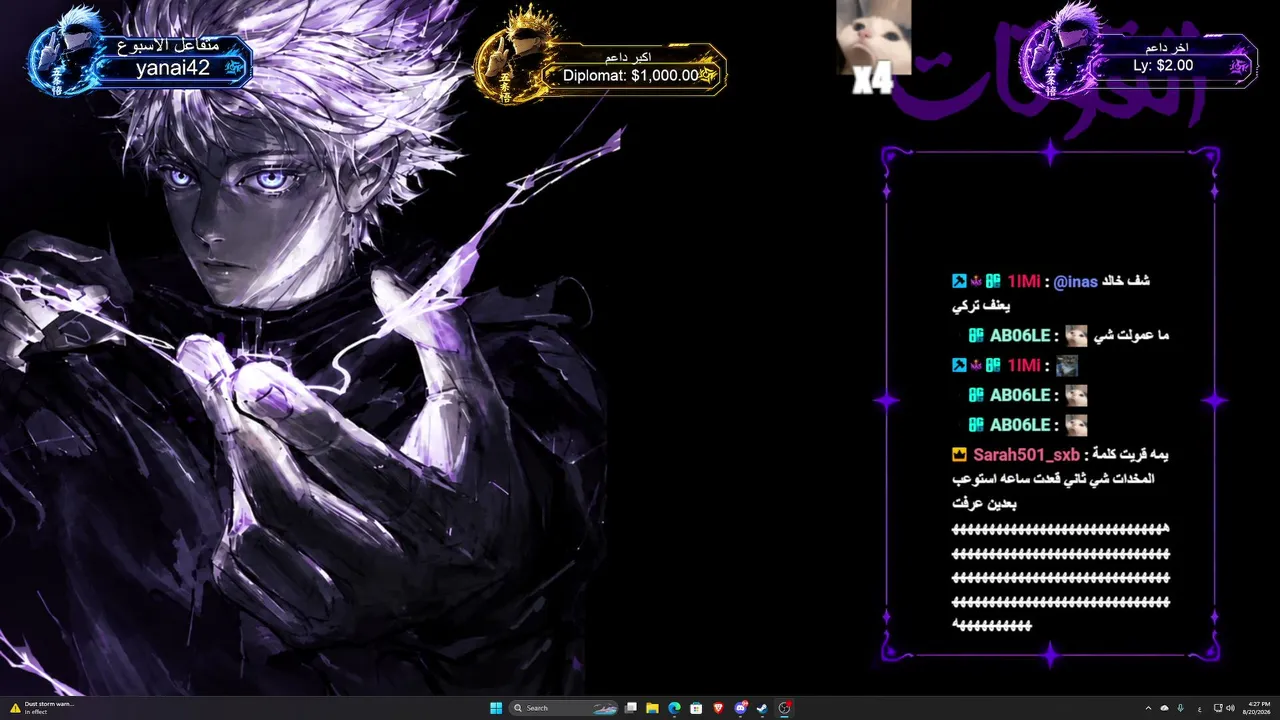
Task: Open the dust storm weather widget
Action: (43, 708)
